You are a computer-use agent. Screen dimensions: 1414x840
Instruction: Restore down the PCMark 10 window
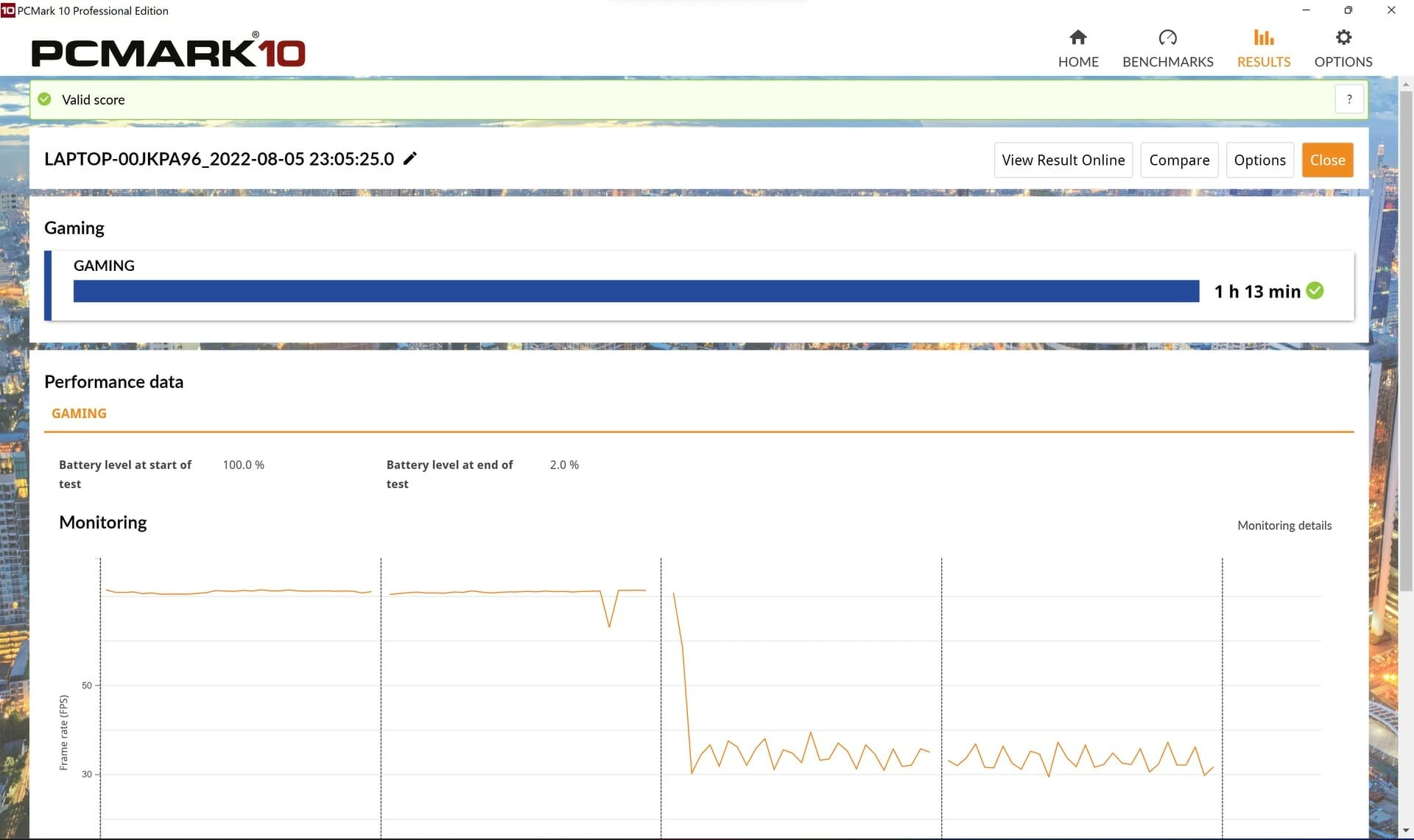coord(1348,10)
